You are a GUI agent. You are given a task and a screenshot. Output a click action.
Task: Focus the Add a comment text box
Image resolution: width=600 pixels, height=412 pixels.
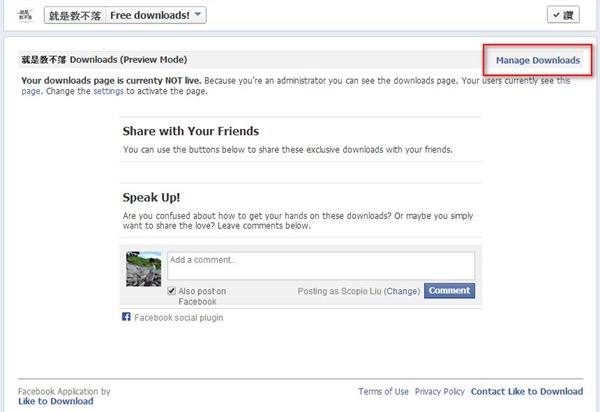point(320,265)
